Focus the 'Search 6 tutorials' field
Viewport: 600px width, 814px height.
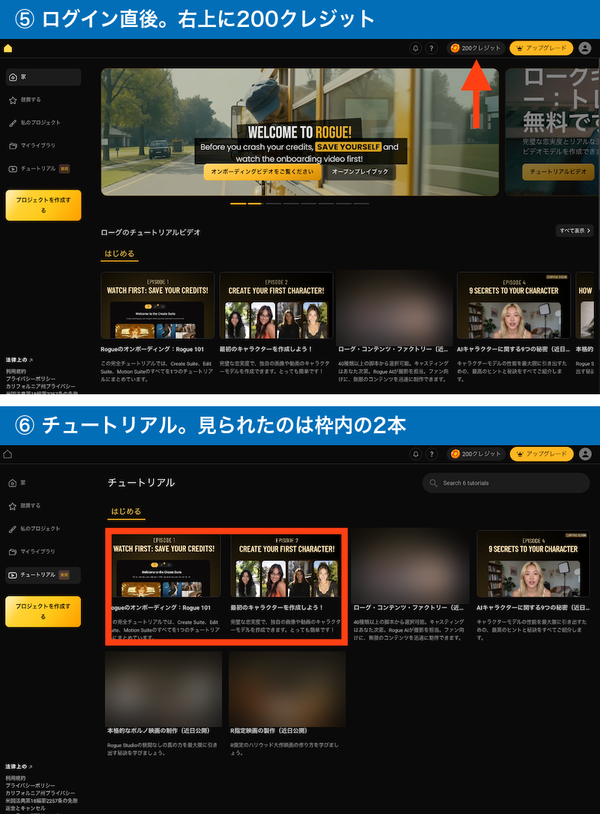click(x=506, y=483)
